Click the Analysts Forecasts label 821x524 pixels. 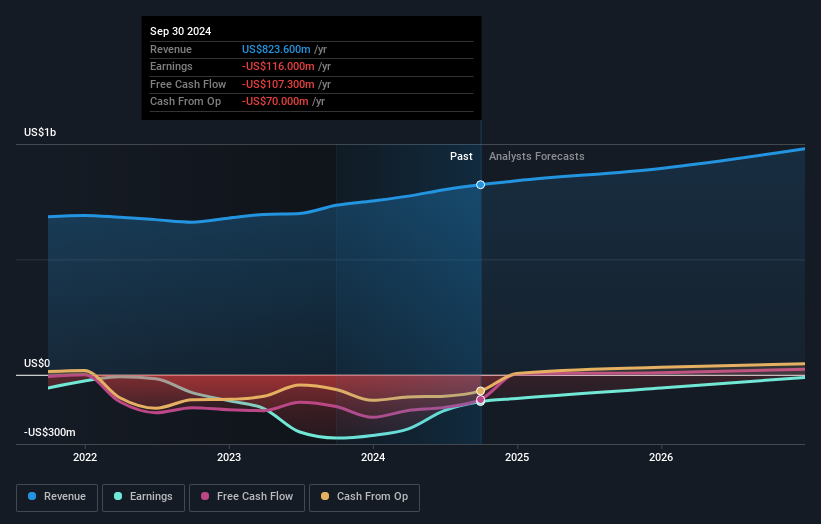pos(537,156)
